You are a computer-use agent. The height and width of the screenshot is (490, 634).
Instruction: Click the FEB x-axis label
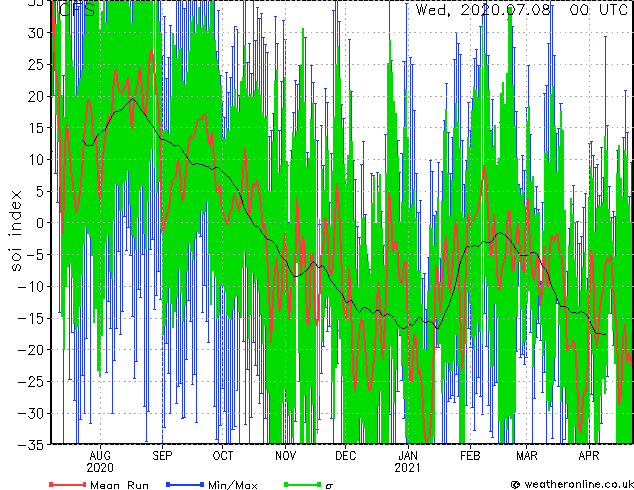click(x=470, y=456)
